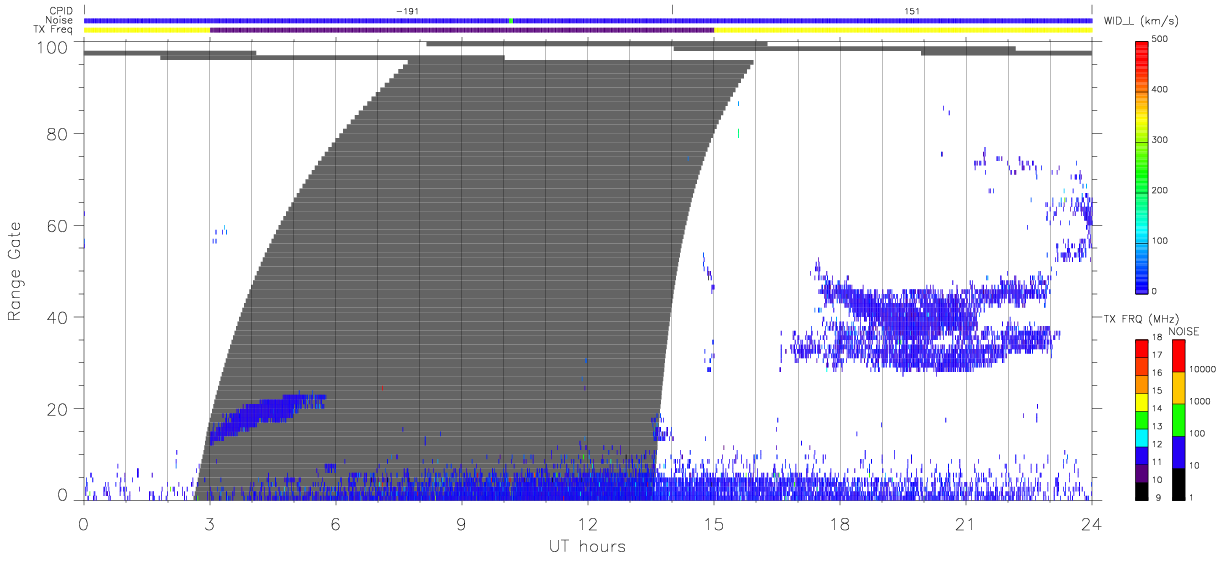
Task: Click the NOISE level colorbar
Action: tap(1178, 419)
